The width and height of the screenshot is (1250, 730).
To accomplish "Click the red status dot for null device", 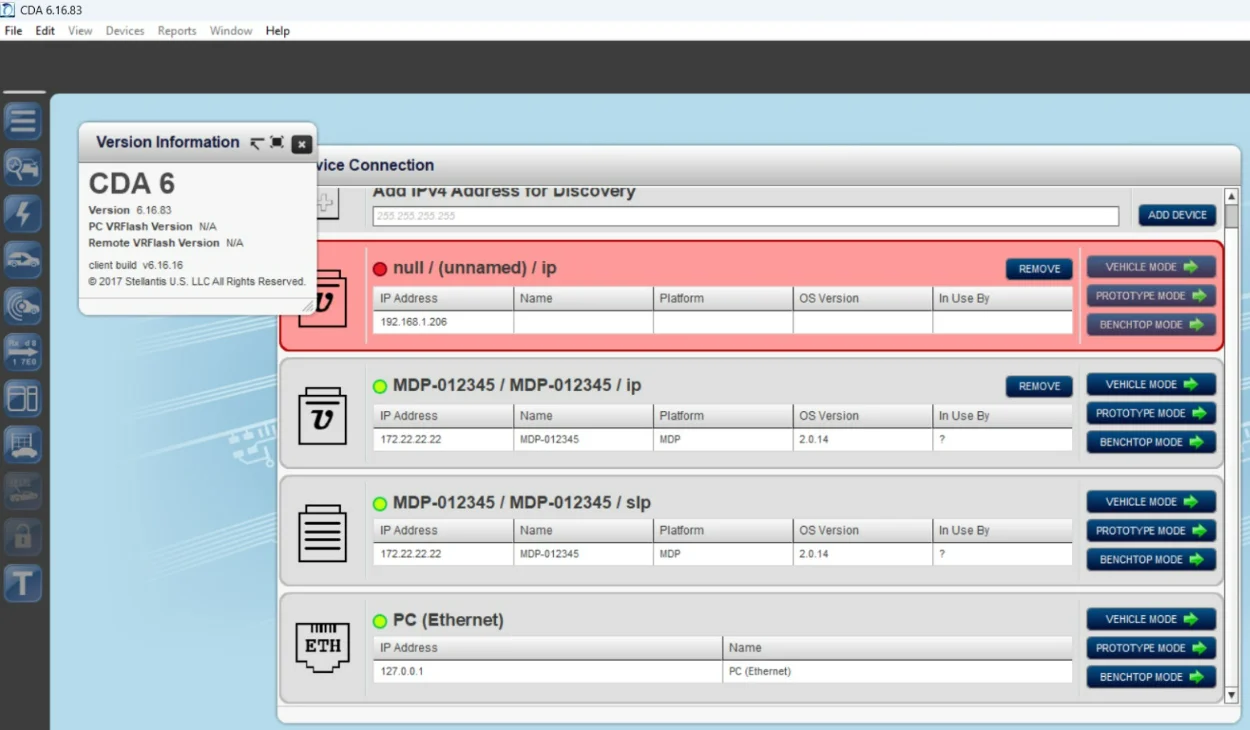I will click(x=380, y=269).
